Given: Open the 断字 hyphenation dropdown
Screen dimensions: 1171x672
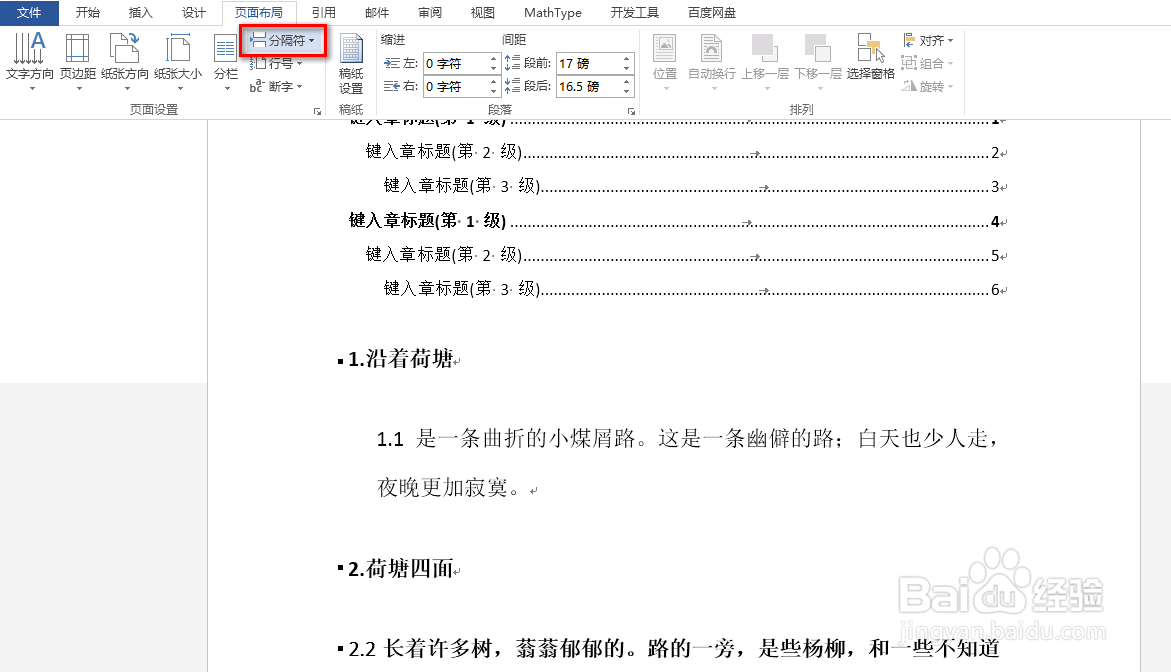Looking at the screenshot, I should coord(276,86).
